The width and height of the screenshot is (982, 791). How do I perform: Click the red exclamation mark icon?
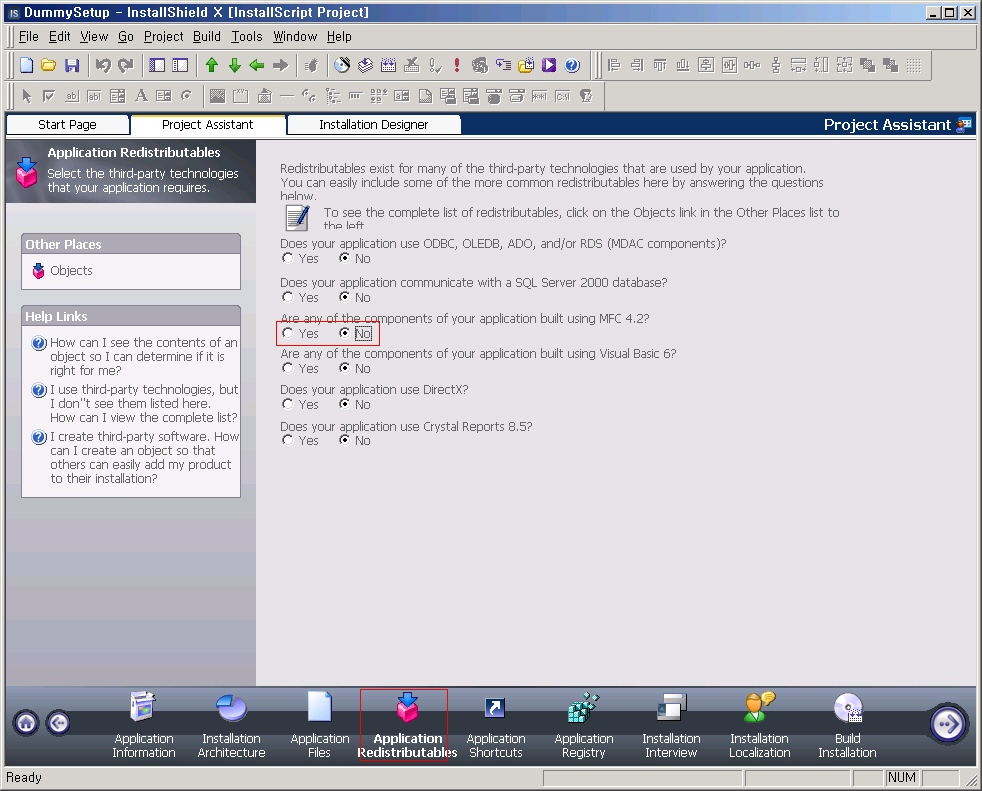(457, 65)
